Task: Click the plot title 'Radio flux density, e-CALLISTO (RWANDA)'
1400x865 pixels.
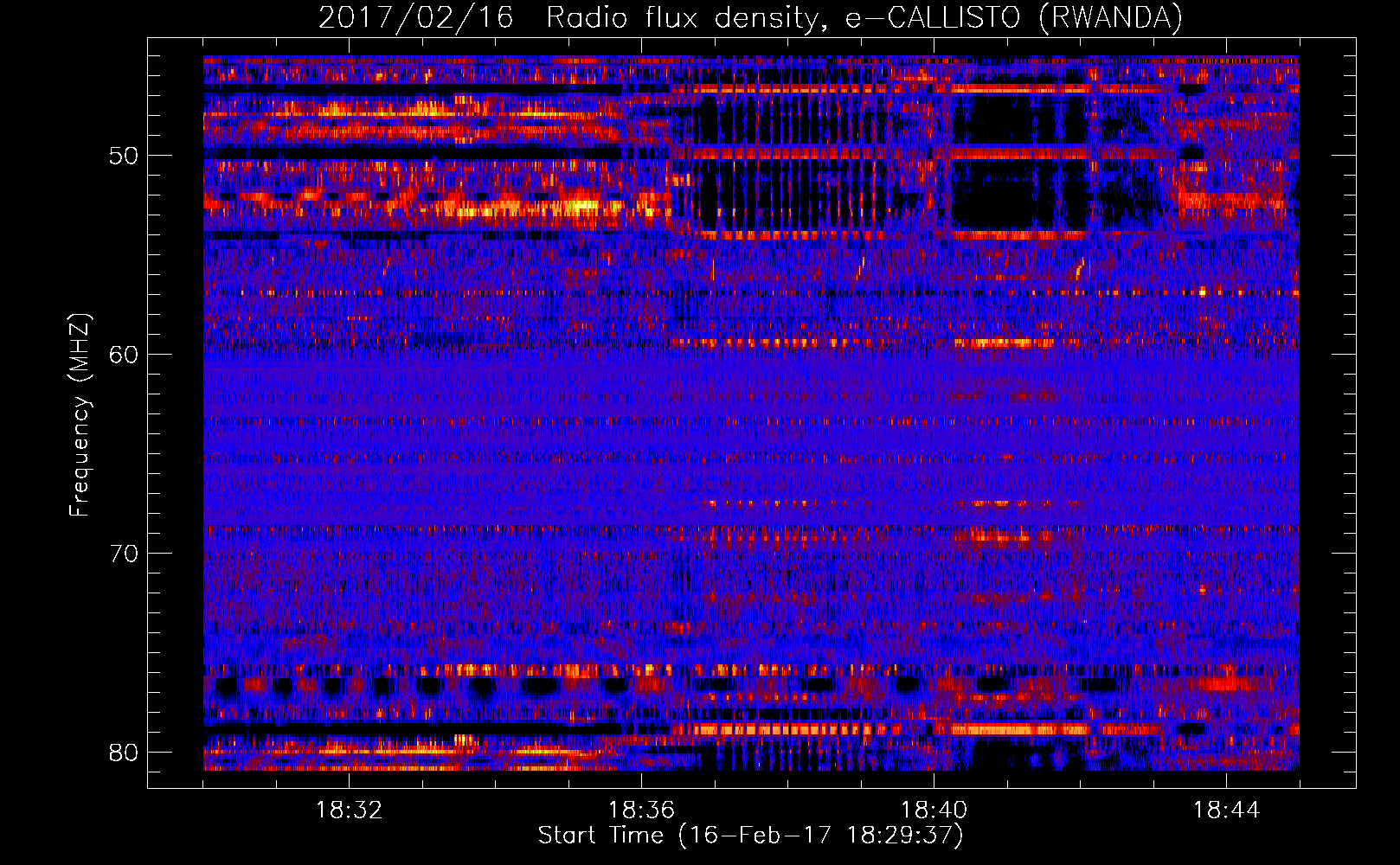Action: click(x=864, y=17)
